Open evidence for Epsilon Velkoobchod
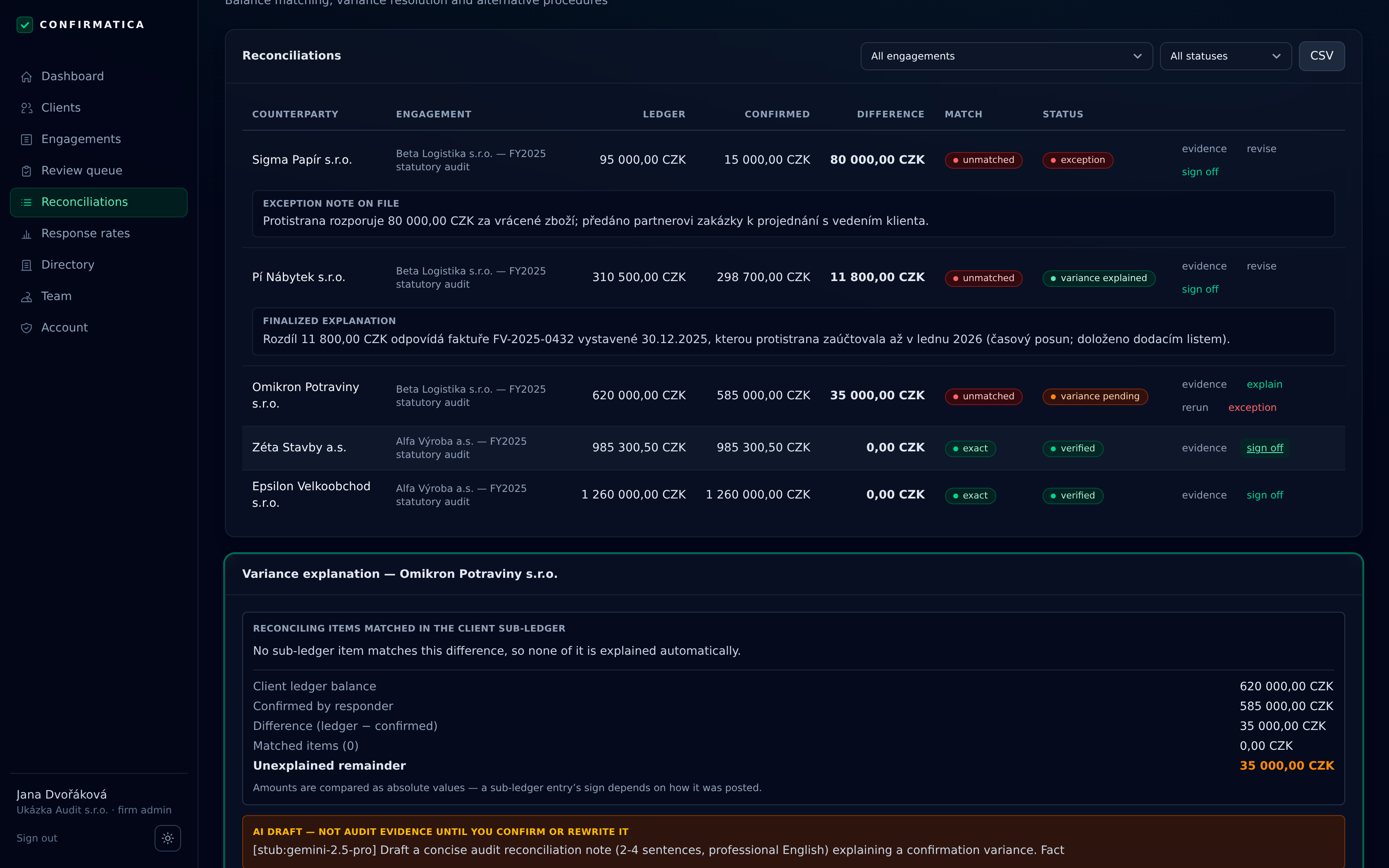 click(1204, 496)
